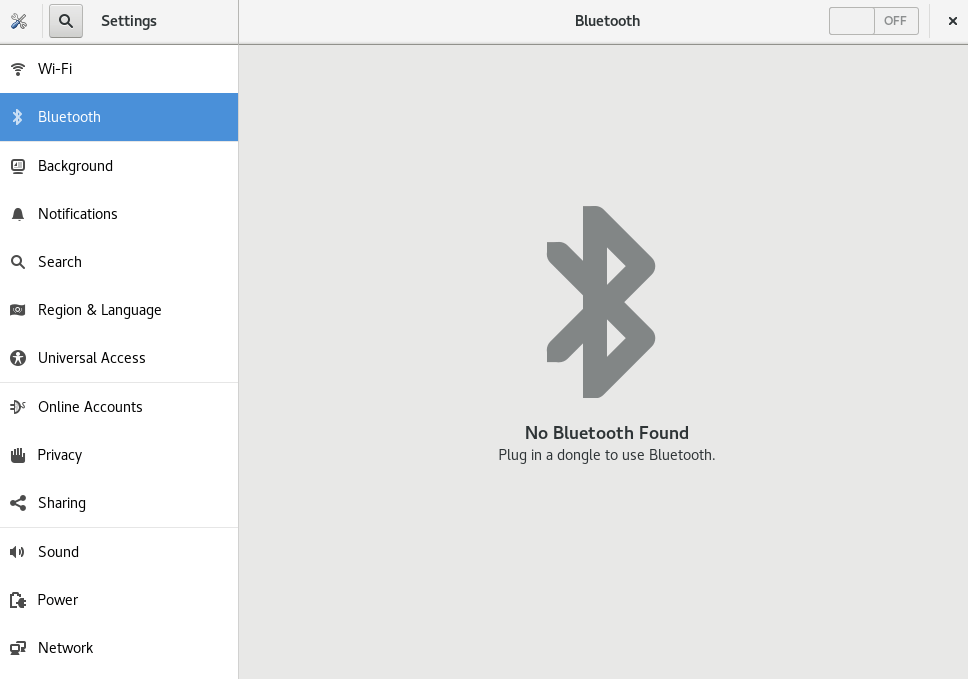Click the wrench-and-screwdriver Settings icon
The image size is (968, 679).
coord(19,20)
